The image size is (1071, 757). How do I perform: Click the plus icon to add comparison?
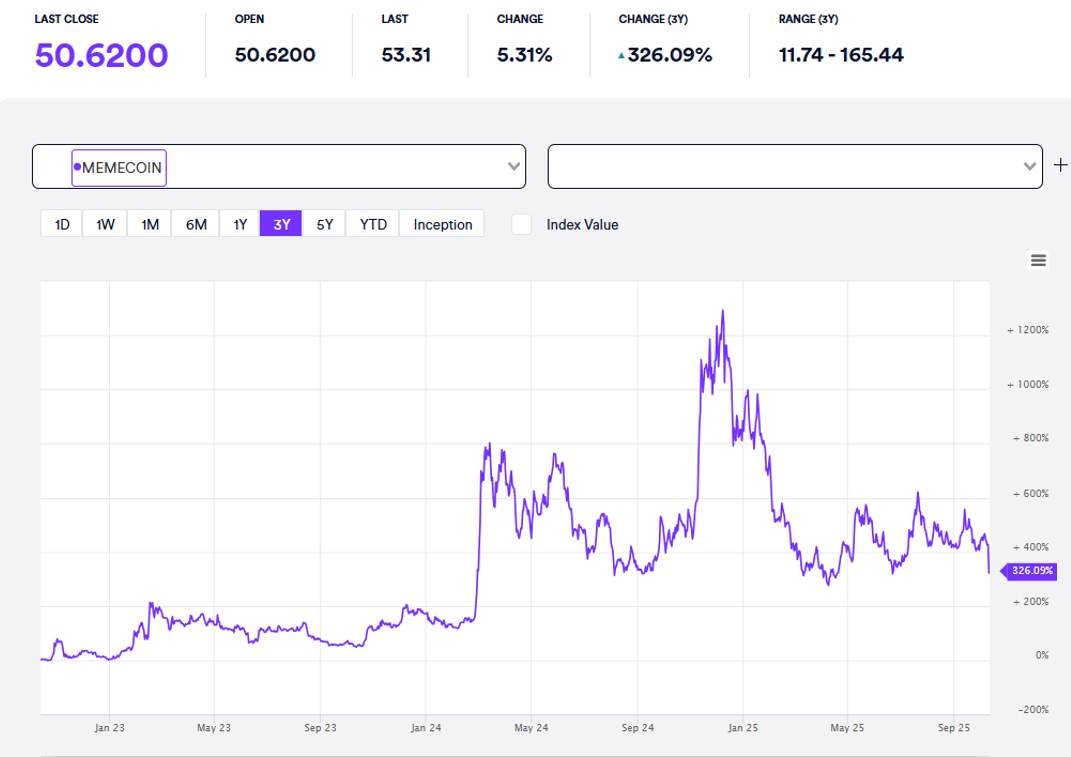(1060, 166)
